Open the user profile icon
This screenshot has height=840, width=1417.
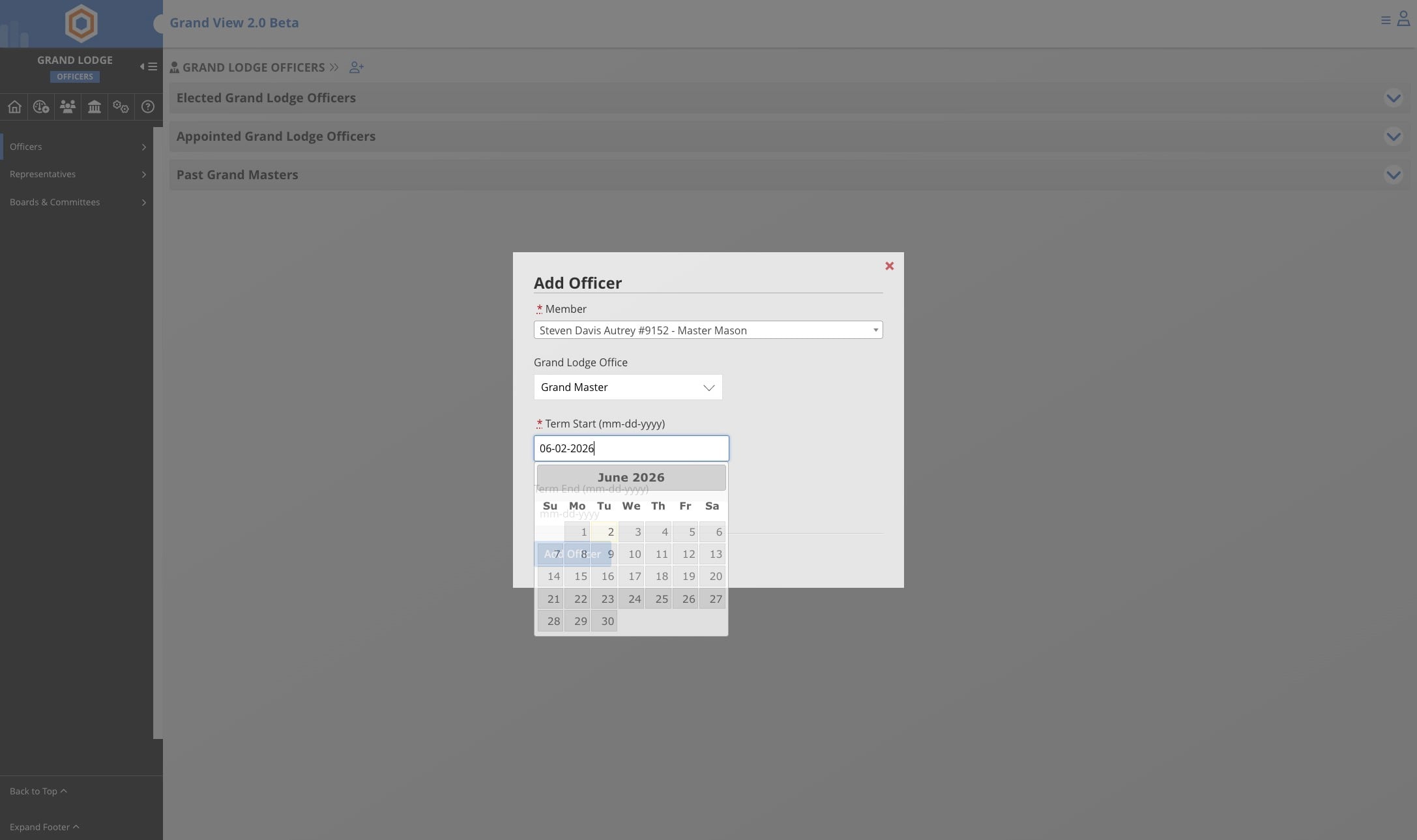[x=1403, y=19]
